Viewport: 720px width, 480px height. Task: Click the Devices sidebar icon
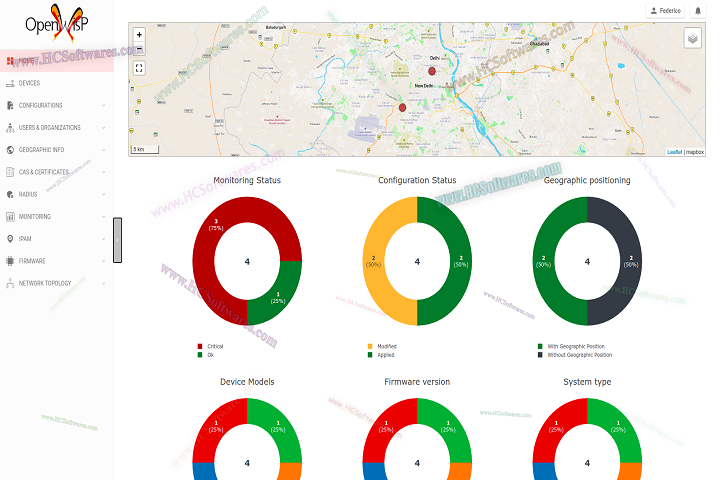tap(10, 83)
